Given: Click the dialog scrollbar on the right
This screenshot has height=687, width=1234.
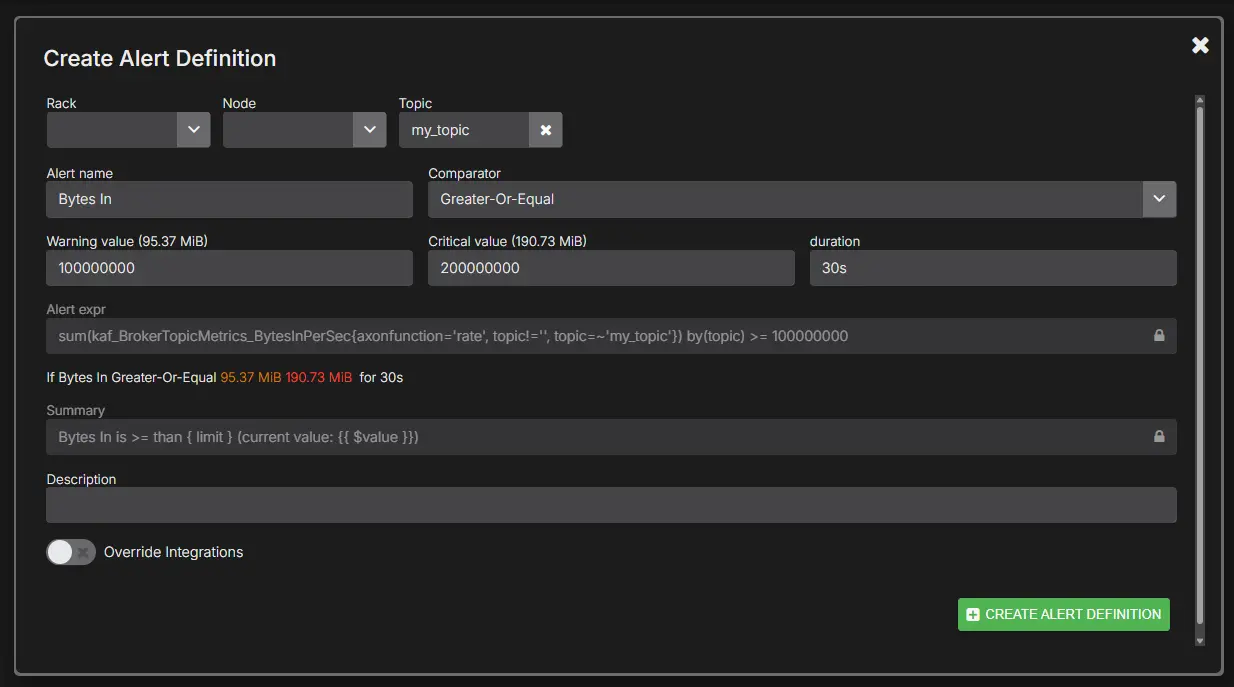Looking at the screenshot, I should coord(1200,370).
